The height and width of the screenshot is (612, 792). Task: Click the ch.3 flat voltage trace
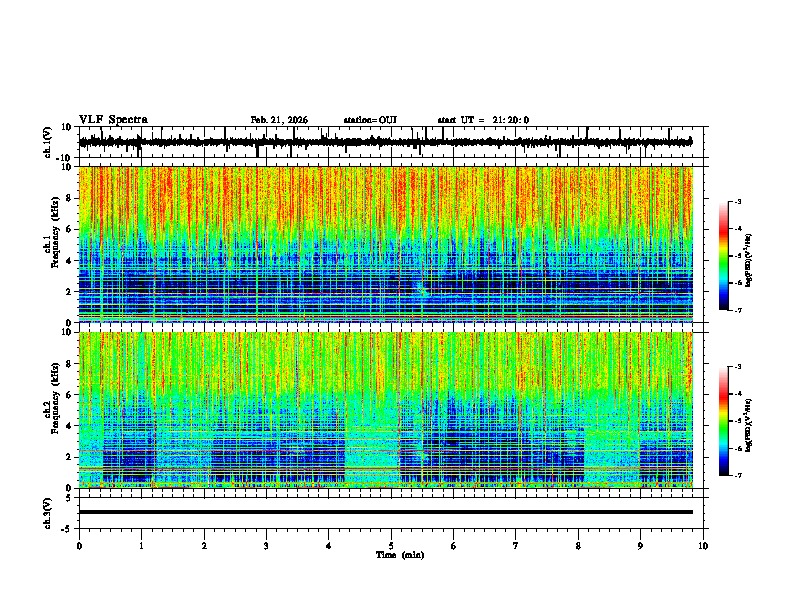(385, 512)
